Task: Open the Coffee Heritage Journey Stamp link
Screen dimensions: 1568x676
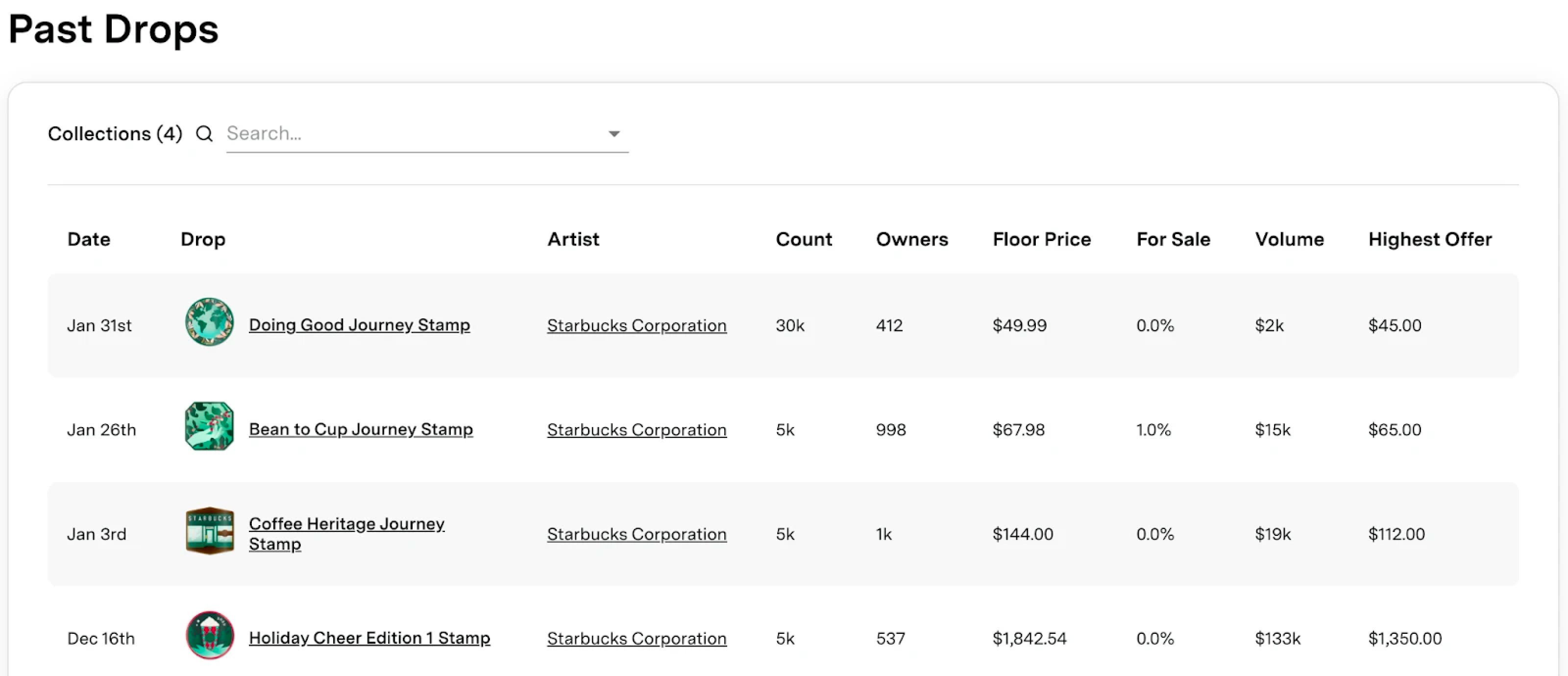Action: pyautogui.click(x=346, y=524)
